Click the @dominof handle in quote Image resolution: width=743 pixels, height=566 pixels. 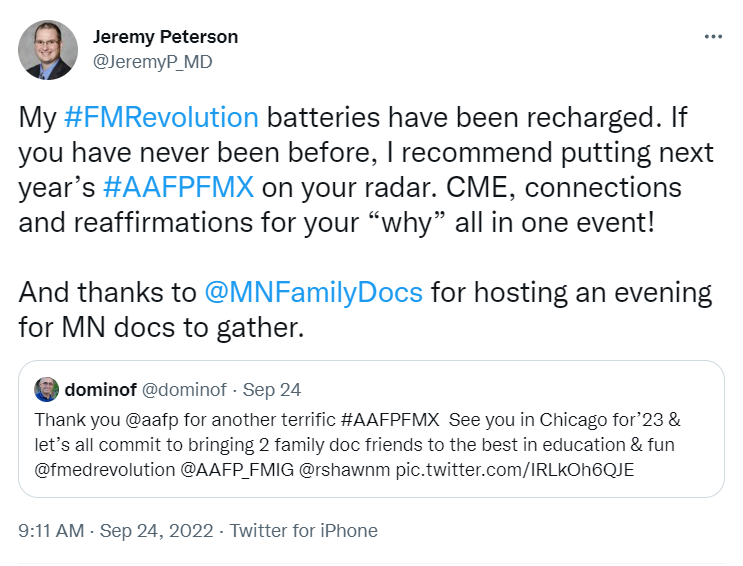coord(185,389)
